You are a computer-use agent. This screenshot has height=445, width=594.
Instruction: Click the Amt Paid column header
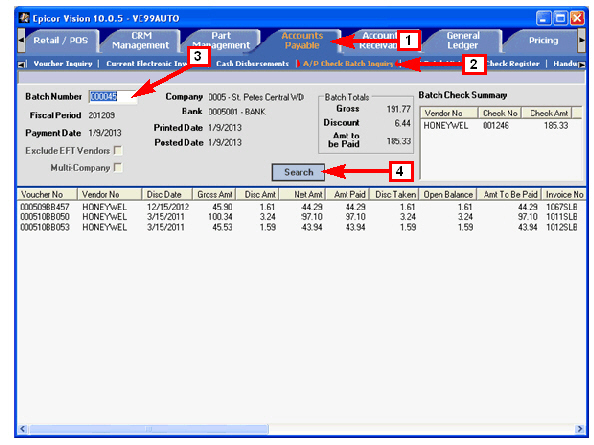[x=347, y=194]
